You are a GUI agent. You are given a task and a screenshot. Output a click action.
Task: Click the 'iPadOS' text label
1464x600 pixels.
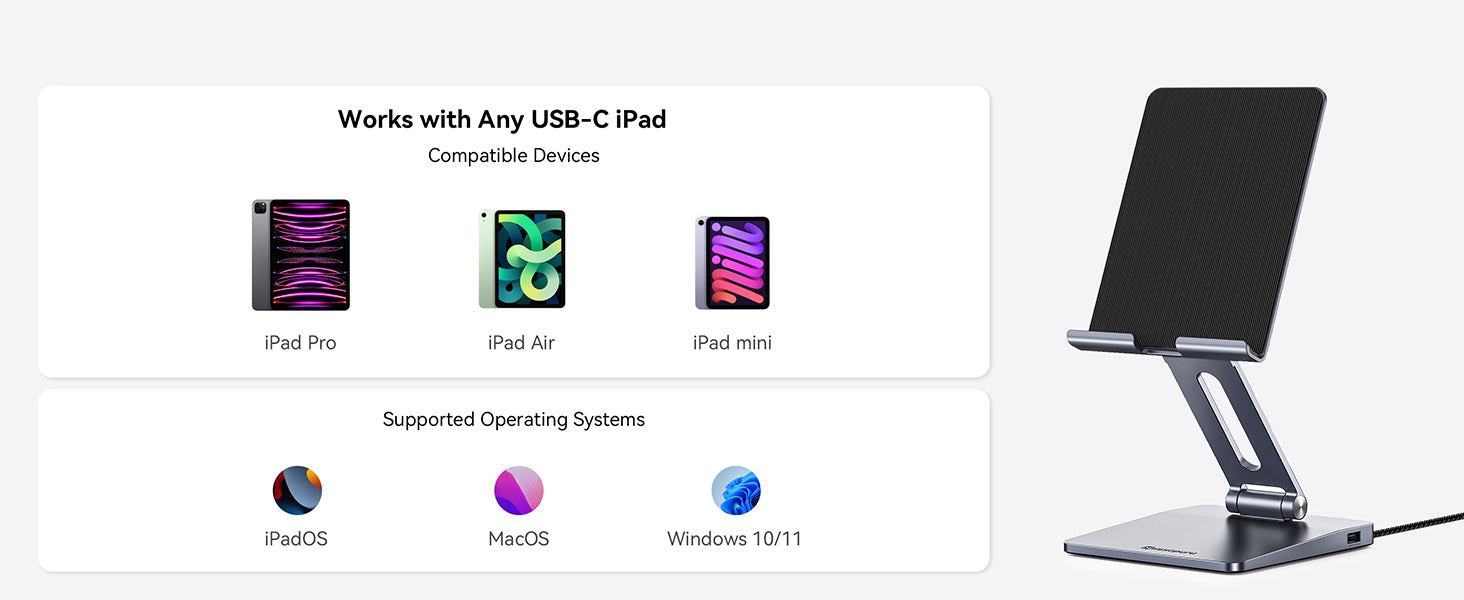coord(296,539)
